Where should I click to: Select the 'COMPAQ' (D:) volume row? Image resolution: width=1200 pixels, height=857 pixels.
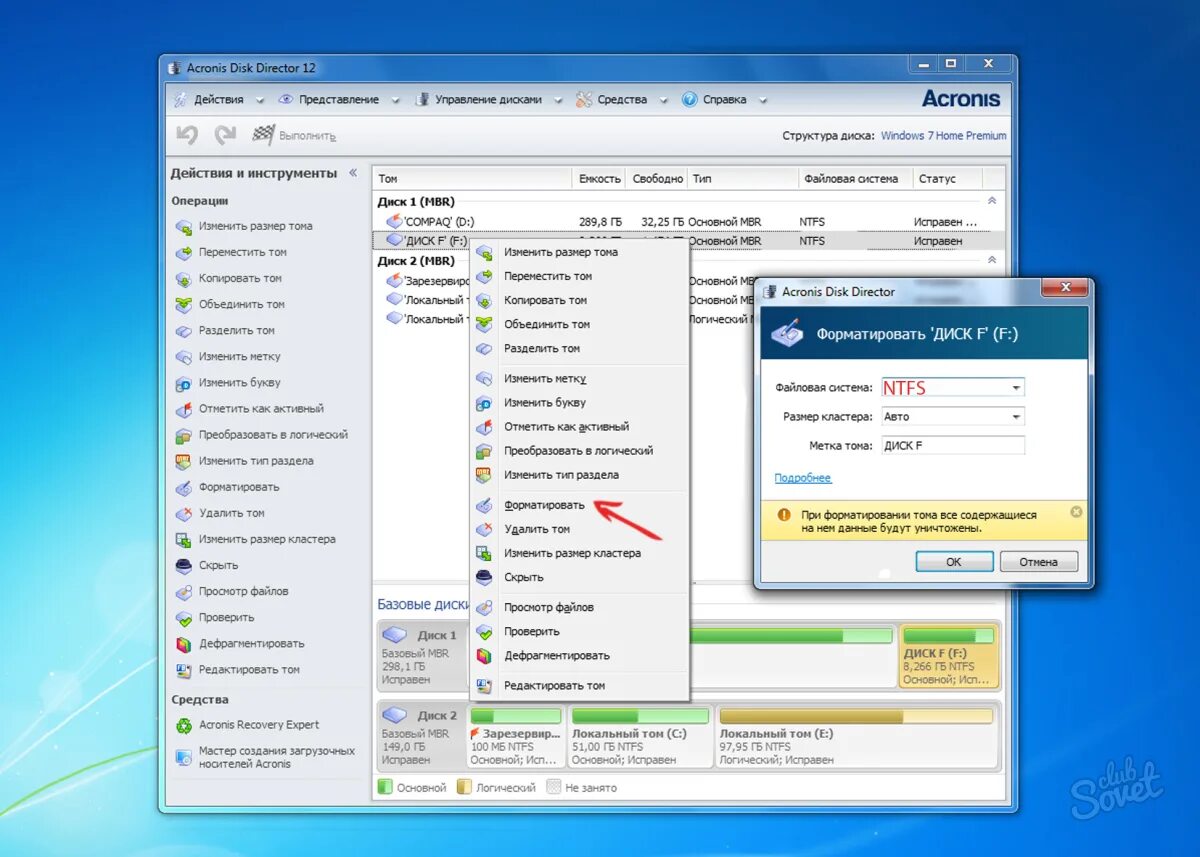click(x=688, y=221)
